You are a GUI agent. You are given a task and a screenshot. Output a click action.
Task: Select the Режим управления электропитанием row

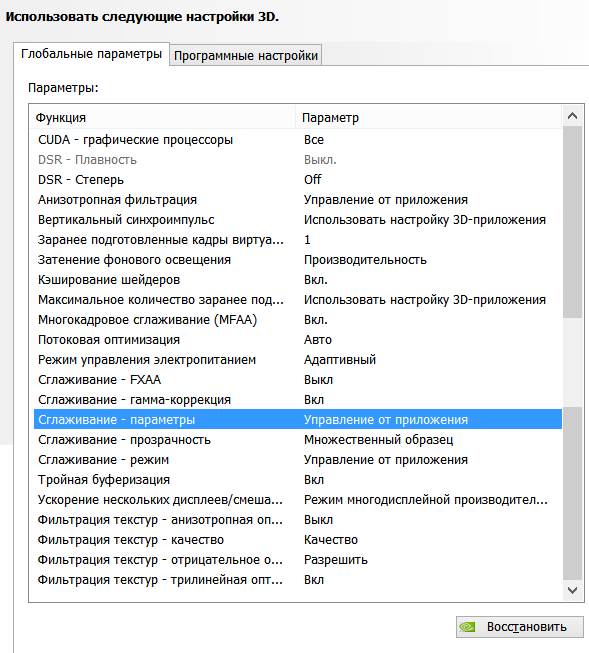pyautogui.click(x=298, y=359)
